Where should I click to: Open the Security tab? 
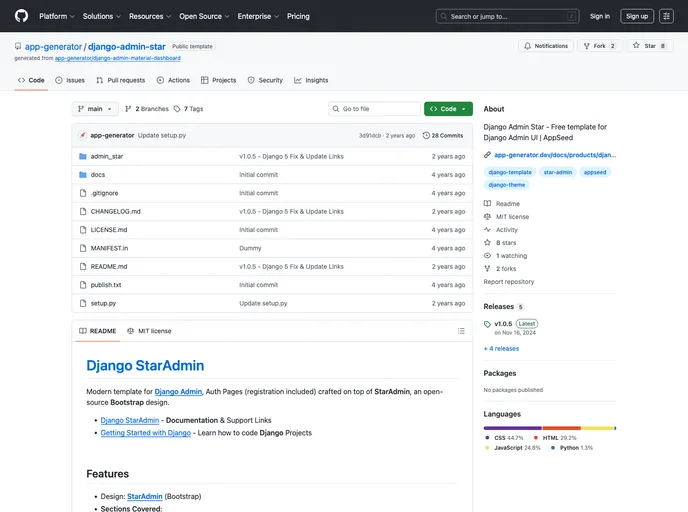point(265,80)
